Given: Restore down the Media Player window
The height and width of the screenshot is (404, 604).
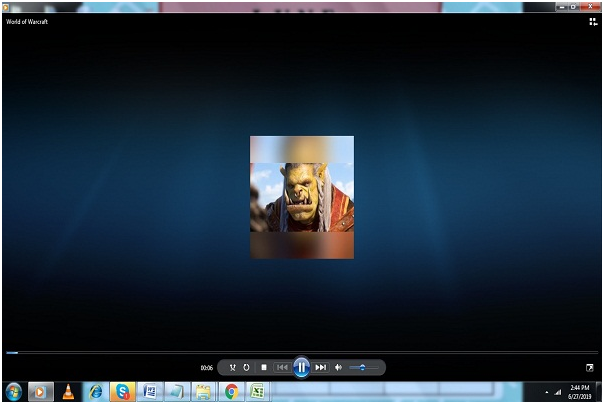Looking at the screenshot, I should coord(573,7).
